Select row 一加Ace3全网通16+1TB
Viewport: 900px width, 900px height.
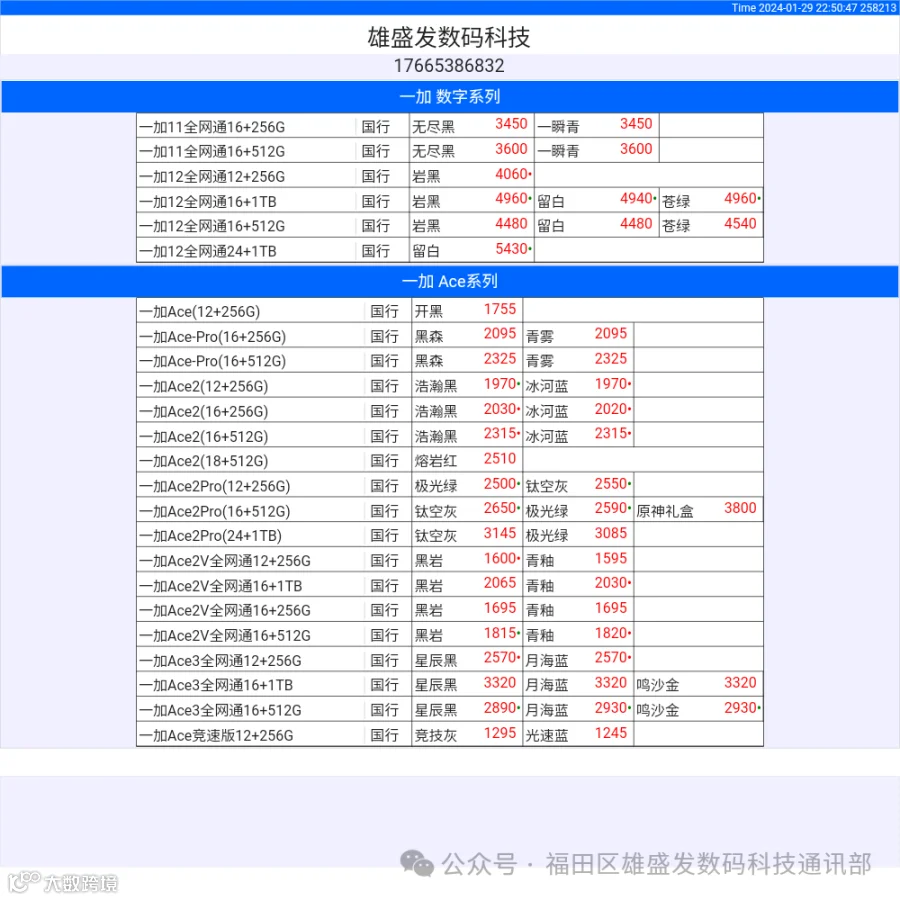(x=450, y=684)
